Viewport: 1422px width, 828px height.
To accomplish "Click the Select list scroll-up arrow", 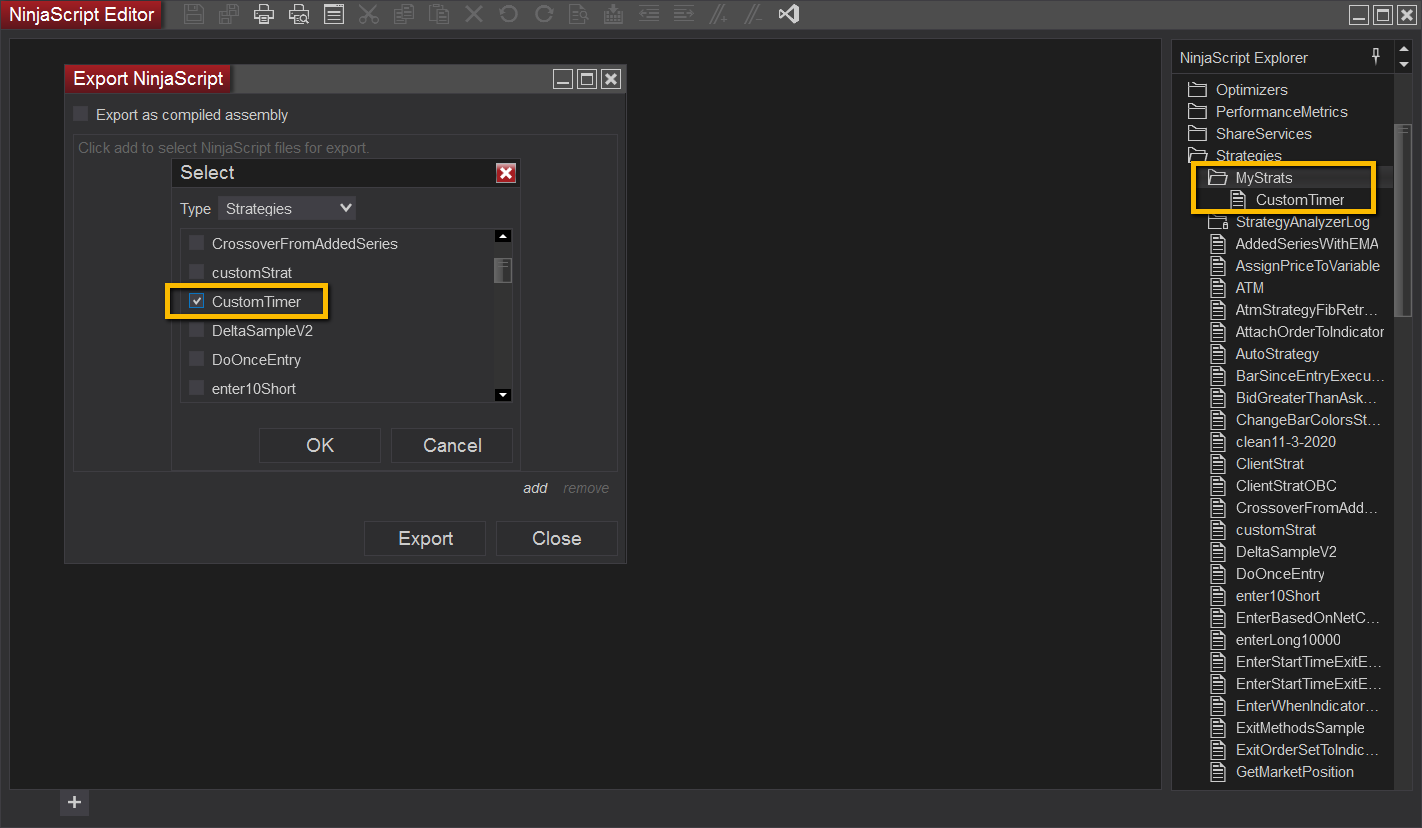I will tap(503, 237).
